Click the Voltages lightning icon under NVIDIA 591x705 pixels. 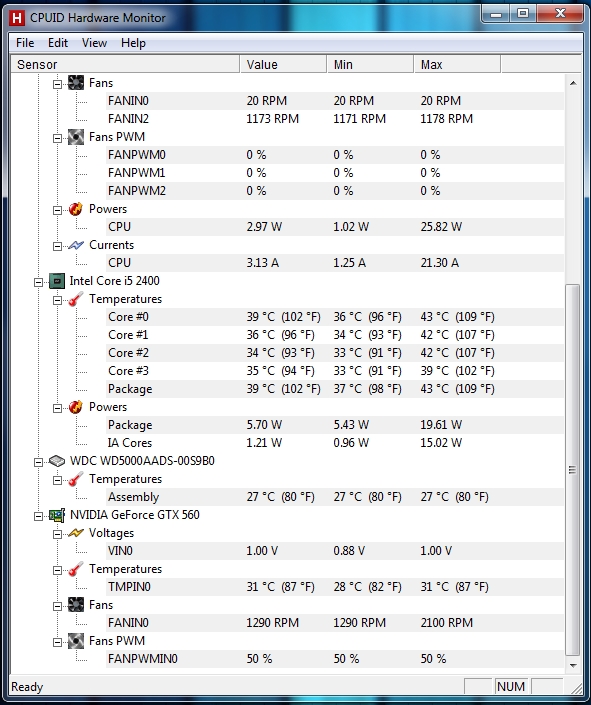click(x=76, y=533)
